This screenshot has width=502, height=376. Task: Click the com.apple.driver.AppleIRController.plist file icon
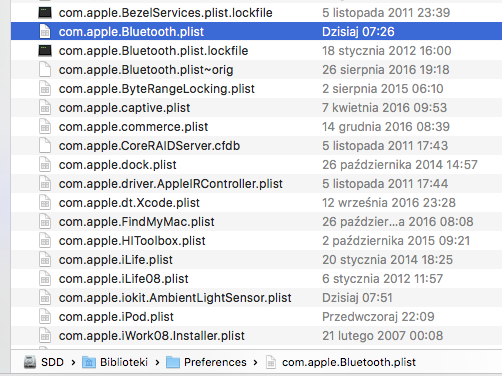tap(45, 184)
